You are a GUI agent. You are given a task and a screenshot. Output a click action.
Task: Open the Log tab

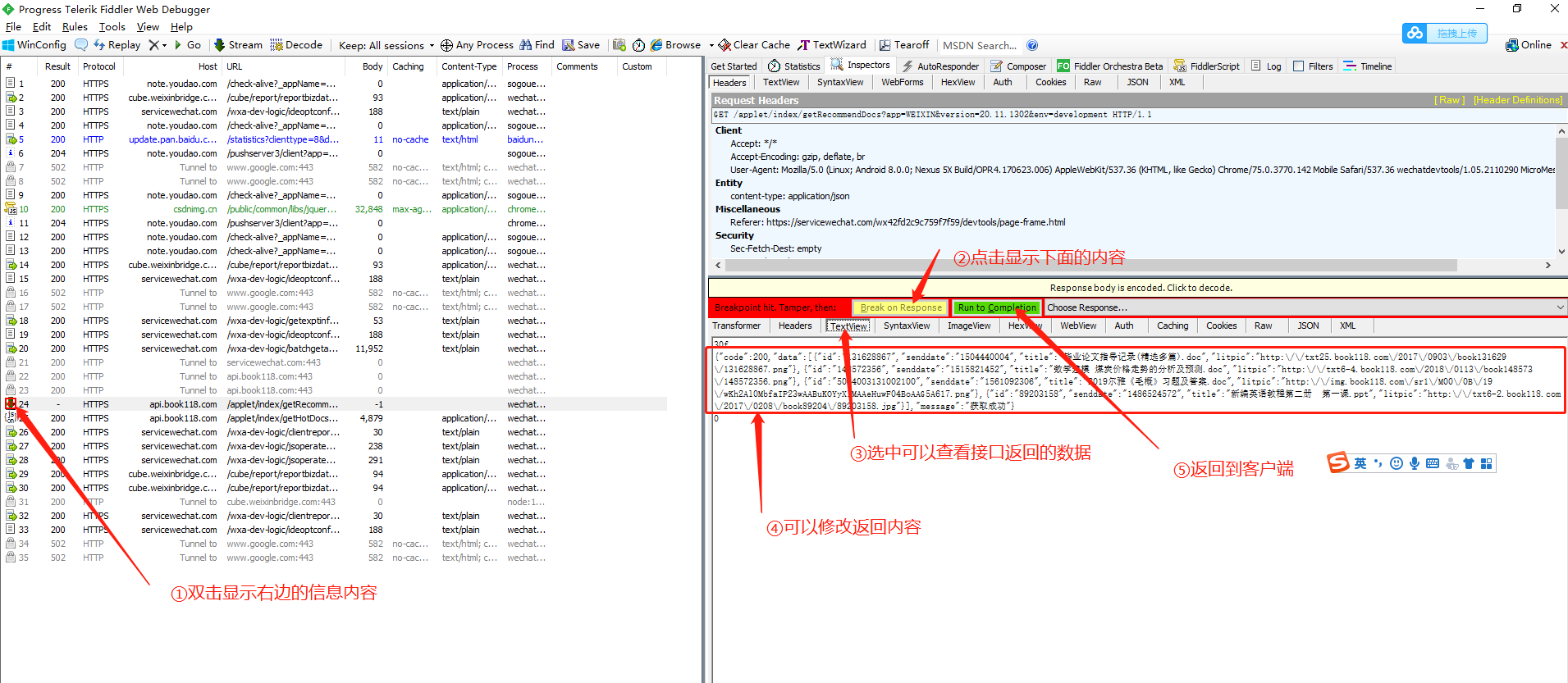1266,66
